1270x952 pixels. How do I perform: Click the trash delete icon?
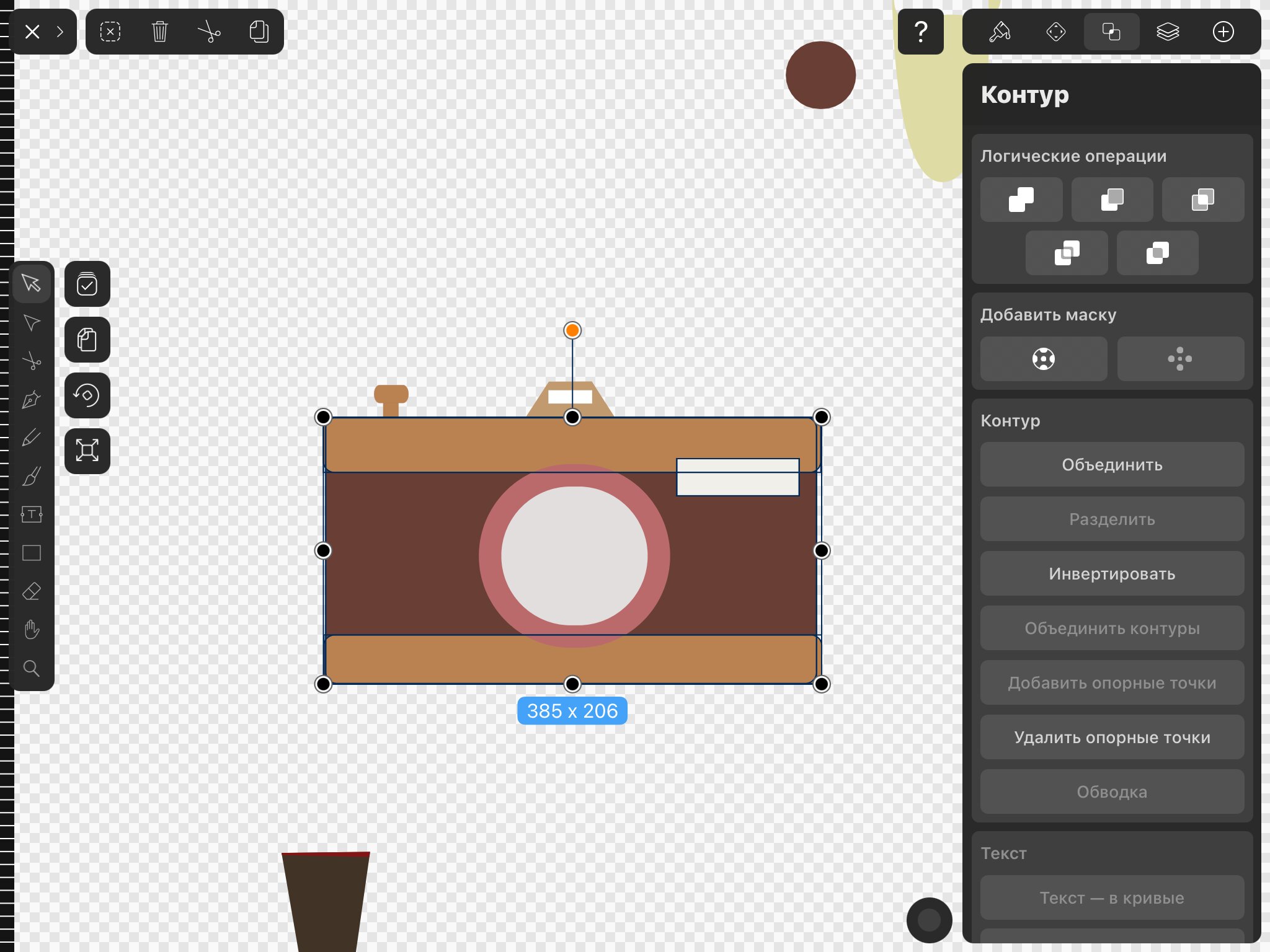pos(160,32)
